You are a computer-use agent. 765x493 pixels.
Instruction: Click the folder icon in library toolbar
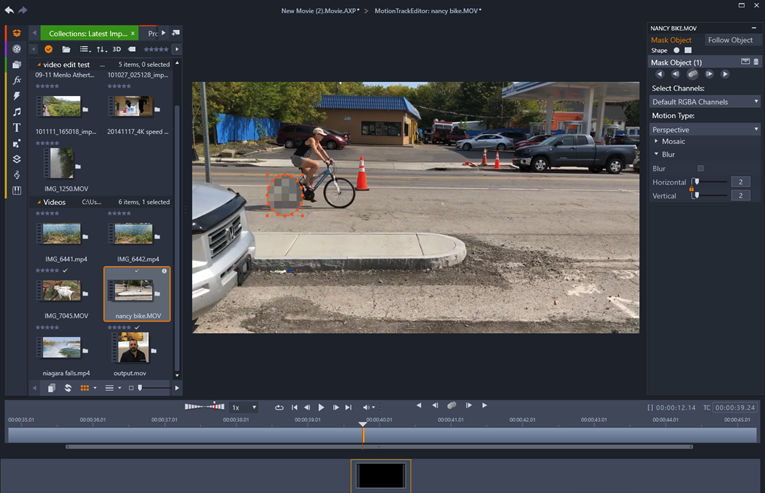(66, 49)
